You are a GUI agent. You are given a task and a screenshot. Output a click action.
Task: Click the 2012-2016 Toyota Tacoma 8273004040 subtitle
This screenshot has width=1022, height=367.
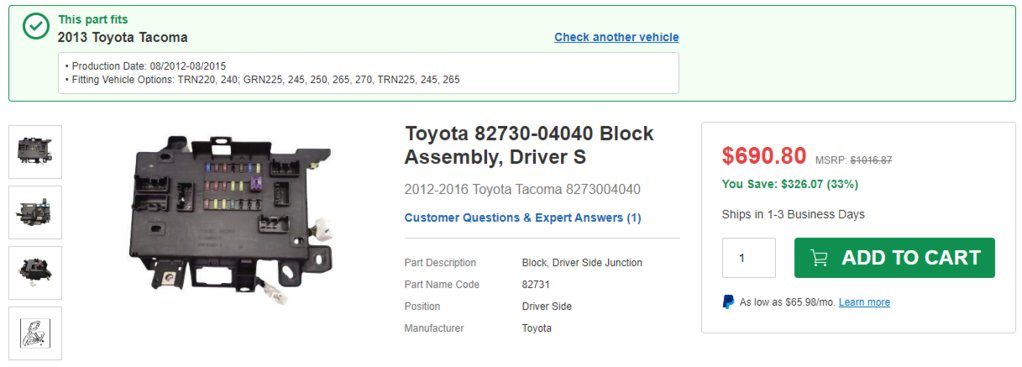[522, 190]
